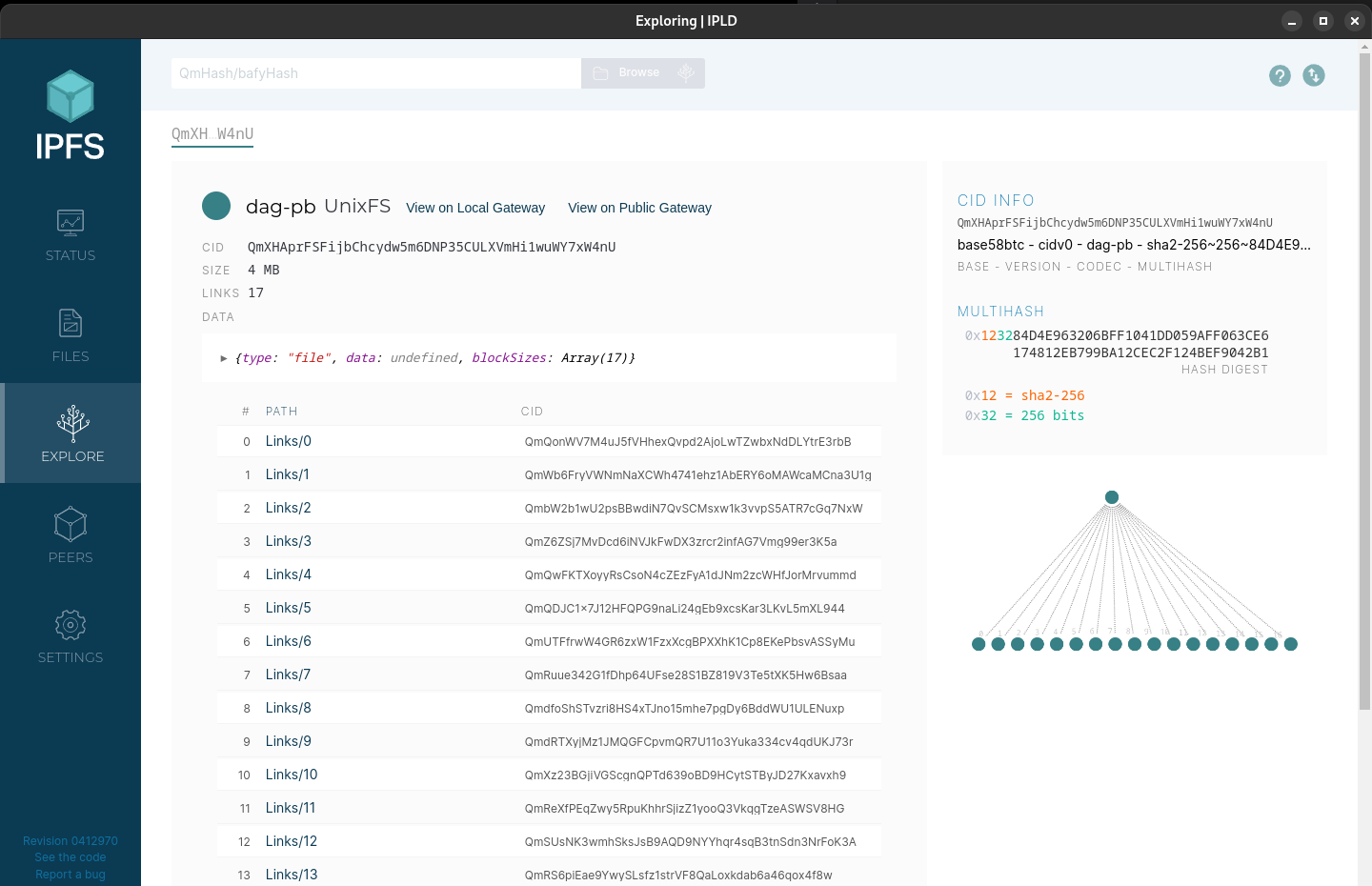Open Links/11
Viewport: 1372px width, 886px height.
click(291, 808)
